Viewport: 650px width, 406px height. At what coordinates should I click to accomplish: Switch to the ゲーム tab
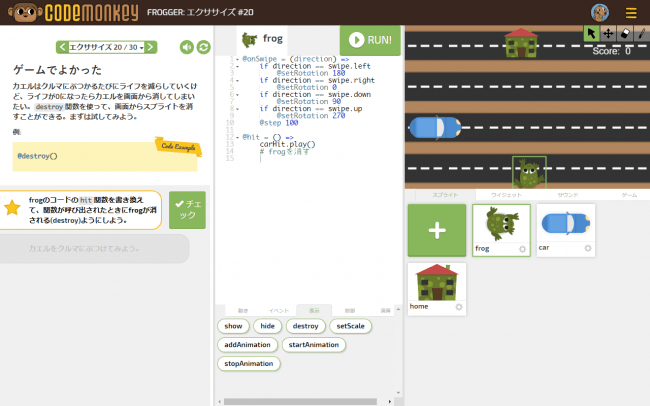click(x=629, y=195)
